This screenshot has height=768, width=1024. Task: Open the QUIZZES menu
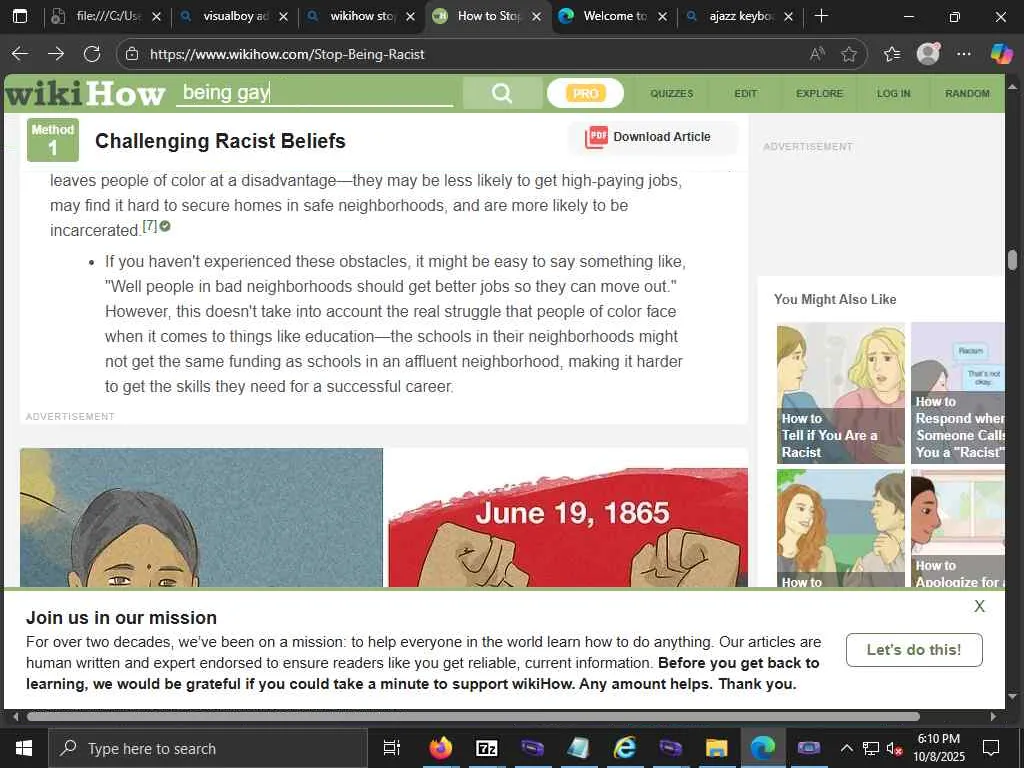[671, 93]
